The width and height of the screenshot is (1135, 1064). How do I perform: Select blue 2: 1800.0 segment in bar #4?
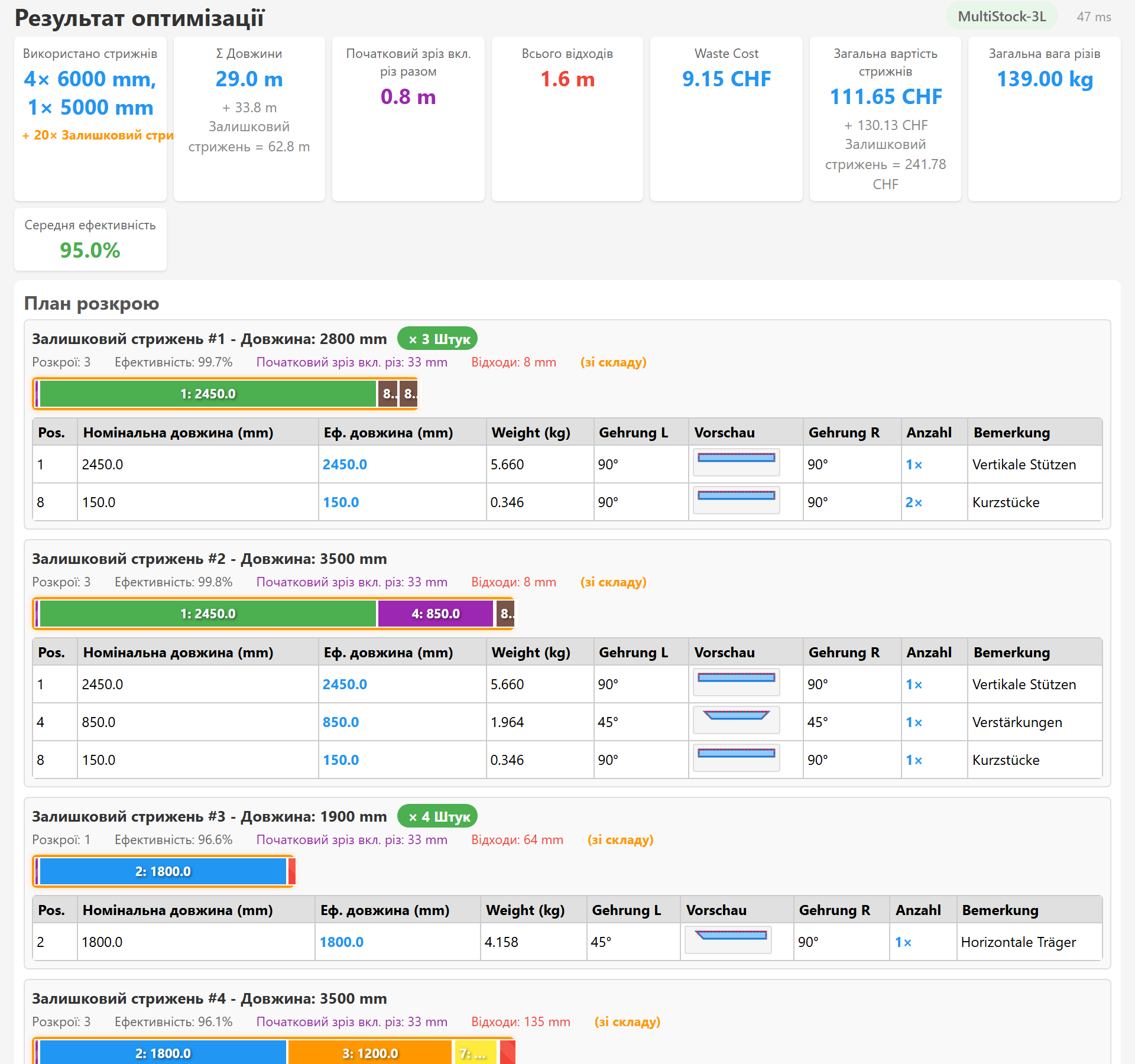(163, 1053)
